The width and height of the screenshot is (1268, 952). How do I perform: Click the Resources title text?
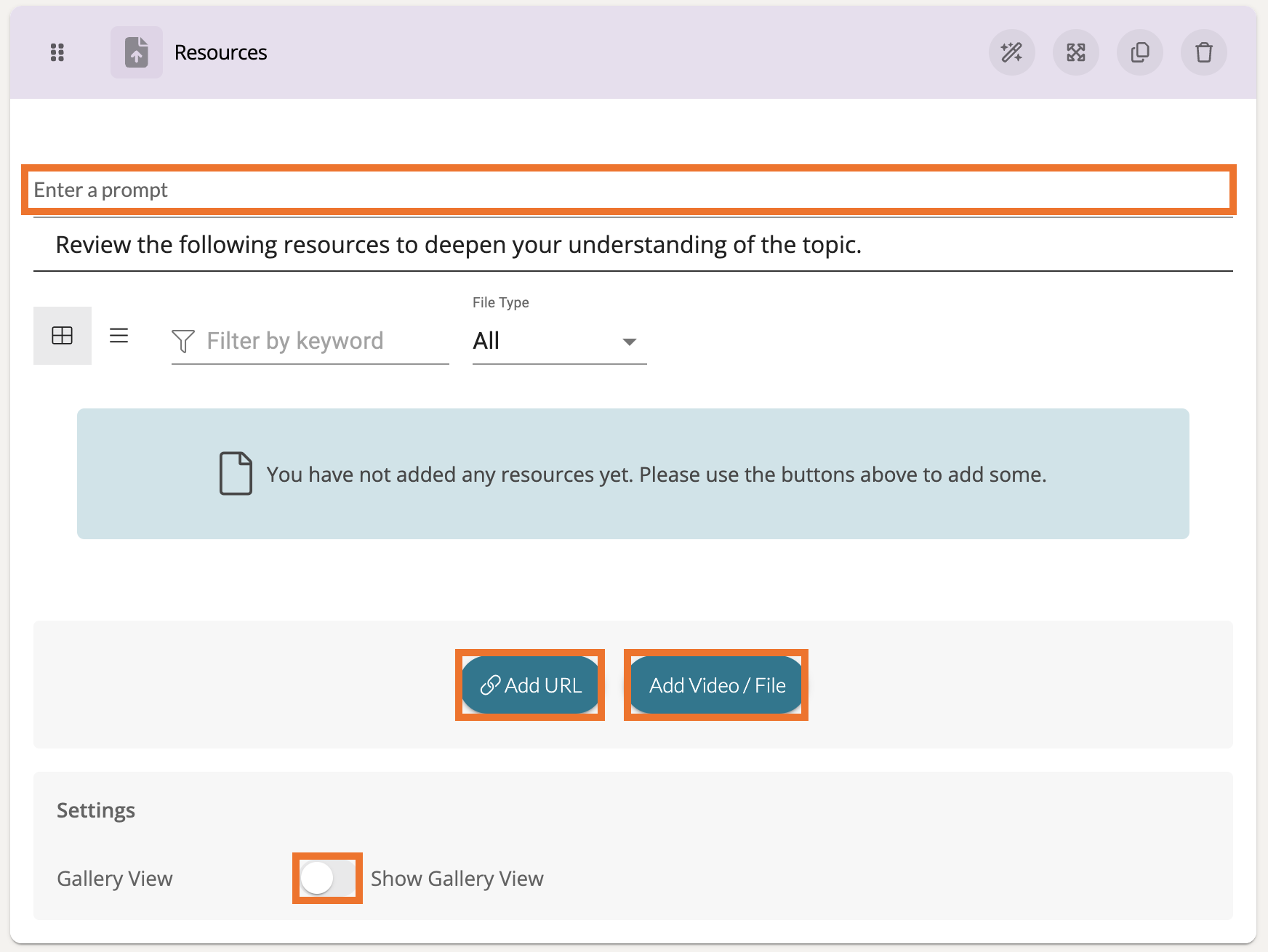click(220, 52)
